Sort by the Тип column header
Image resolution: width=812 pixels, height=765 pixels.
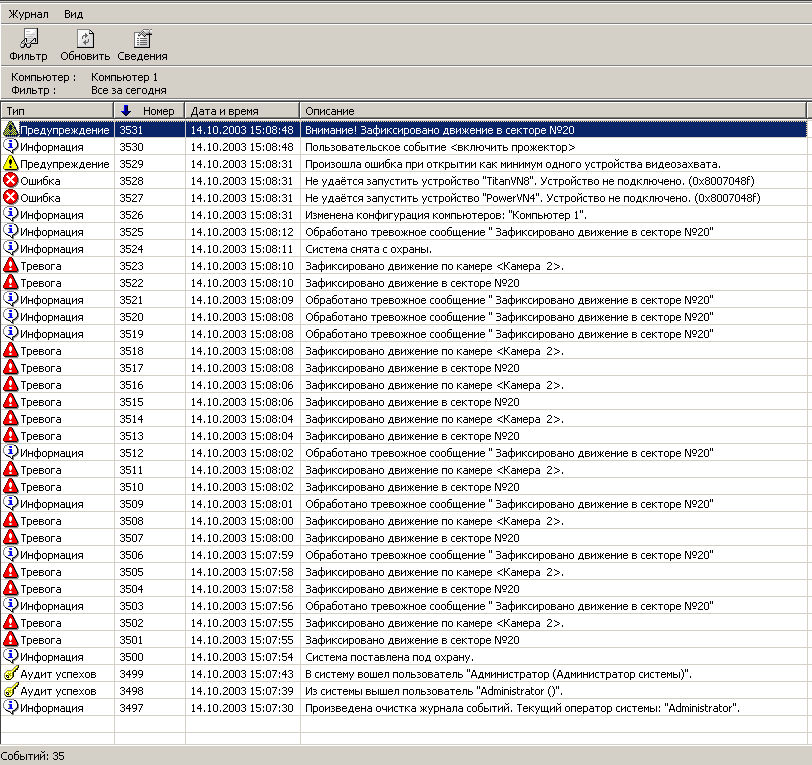[57, 110]
